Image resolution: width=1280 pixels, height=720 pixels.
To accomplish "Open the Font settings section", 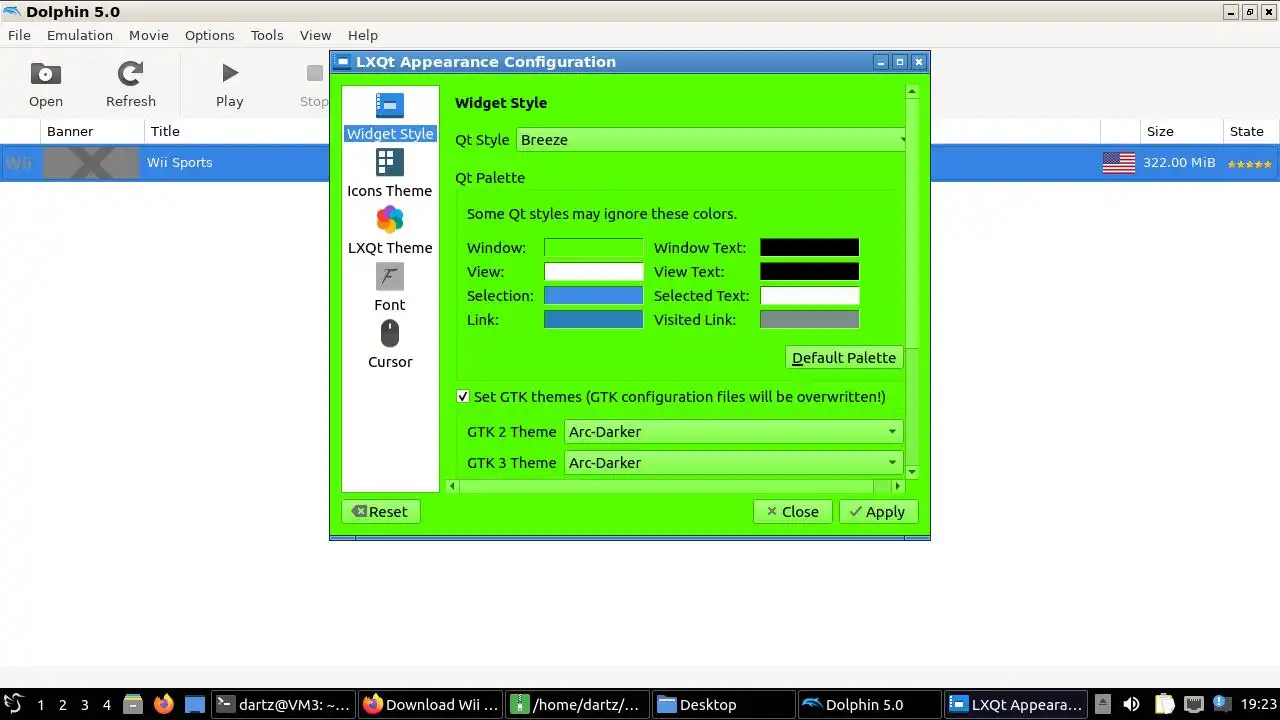I will (390, 288).
